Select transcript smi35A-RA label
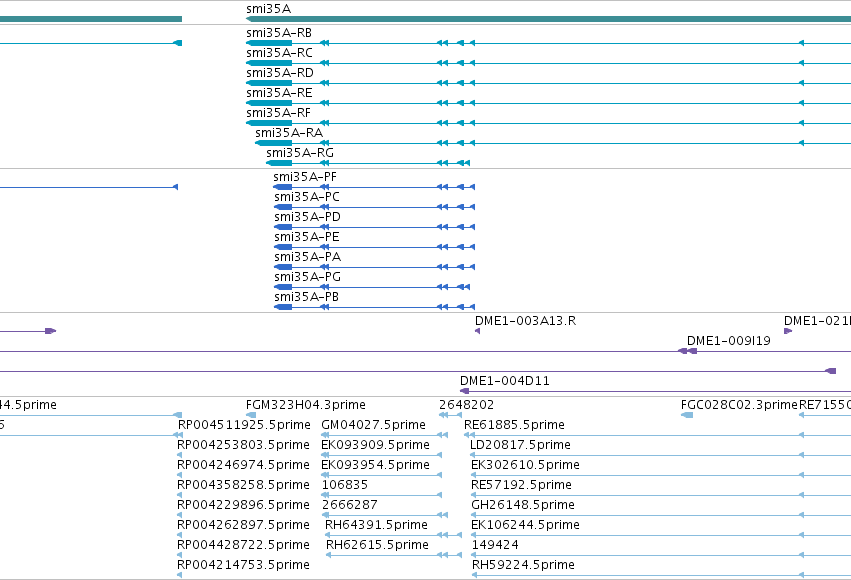This screenshot has width=851, height=580. pyautogui.click(x=289, y=133)
